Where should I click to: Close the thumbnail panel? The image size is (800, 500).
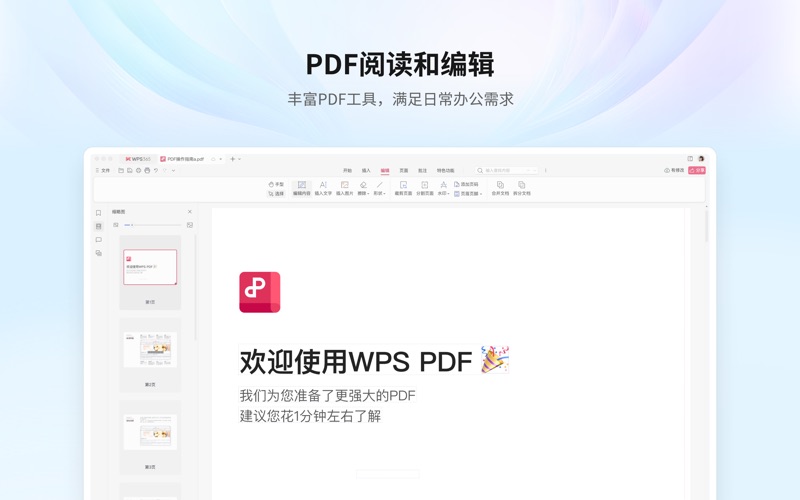click(x=190, y=212)
